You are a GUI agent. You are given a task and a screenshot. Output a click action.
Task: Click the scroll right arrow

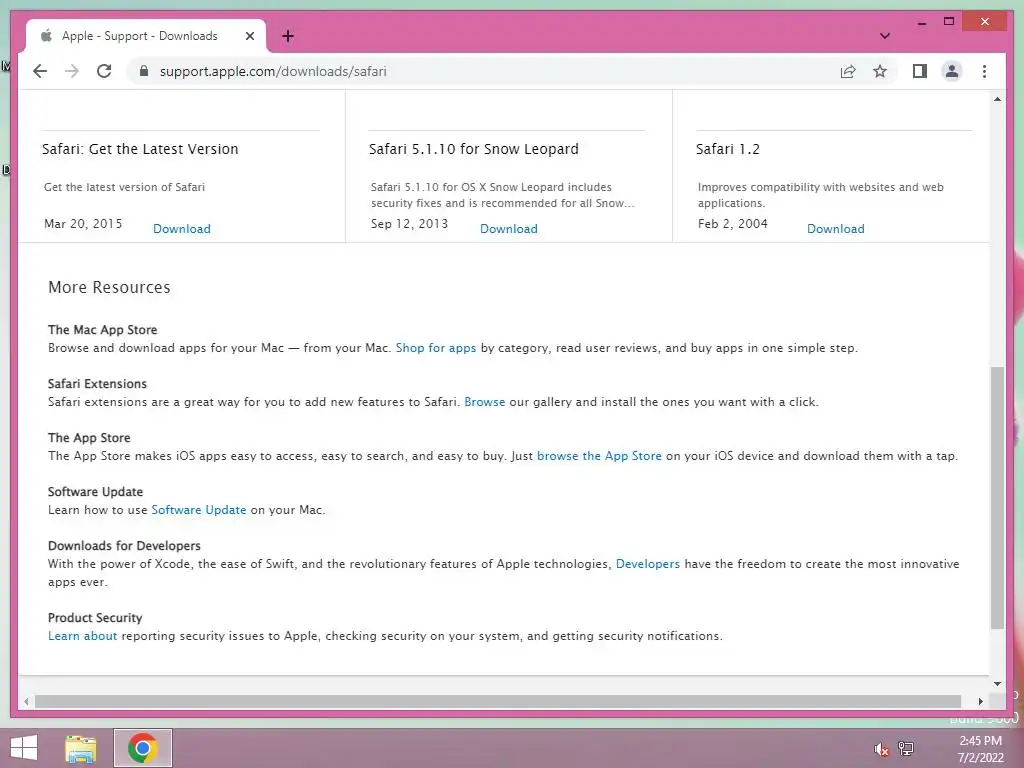click(980, 701)
